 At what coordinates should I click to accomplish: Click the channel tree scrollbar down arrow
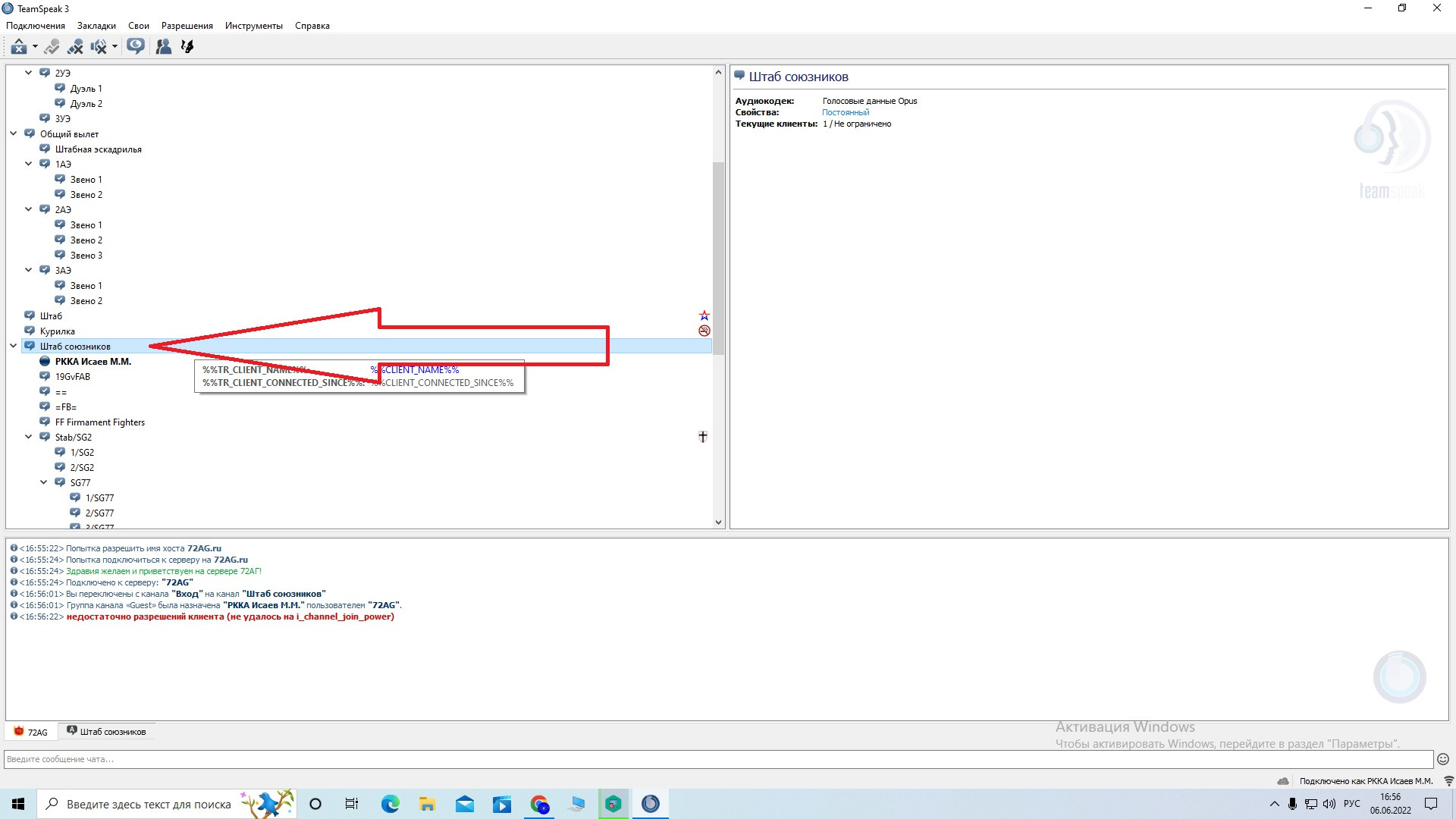718,522
